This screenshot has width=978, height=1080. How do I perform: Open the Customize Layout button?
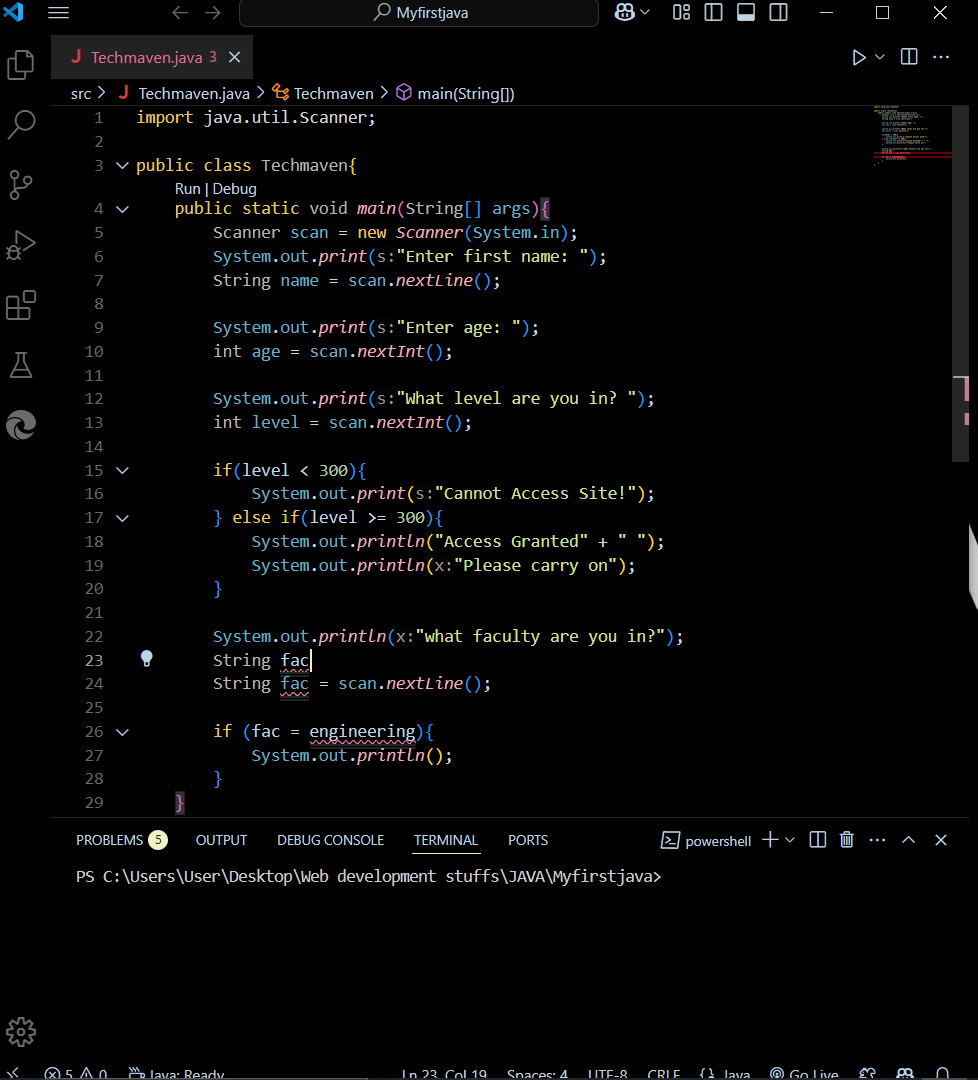(681, 12)
